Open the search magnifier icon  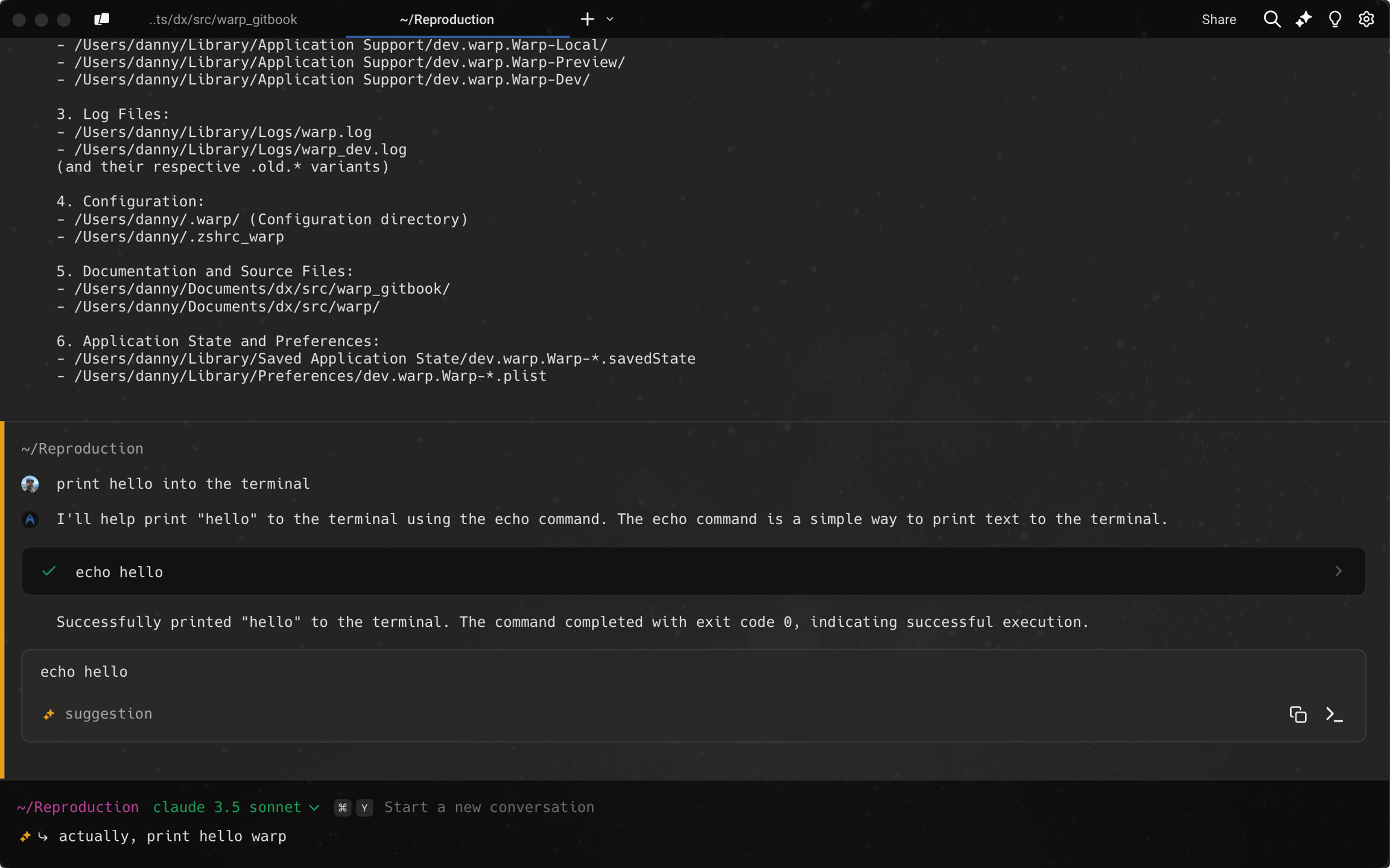point(1272,19)
